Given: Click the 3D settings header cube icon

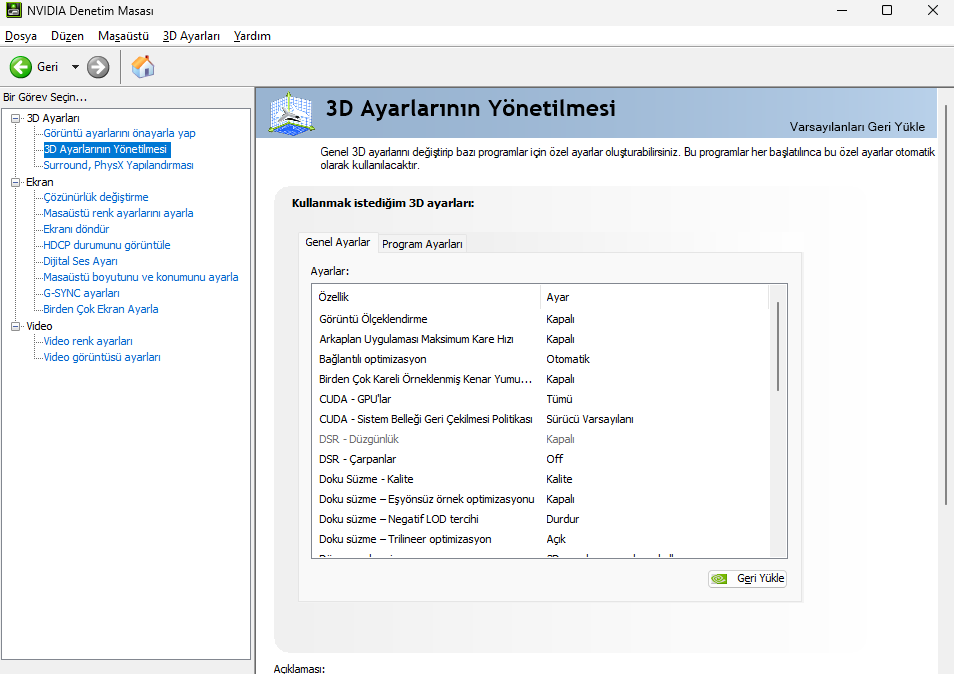Looking at the screenshot, I should coord(292,113).
